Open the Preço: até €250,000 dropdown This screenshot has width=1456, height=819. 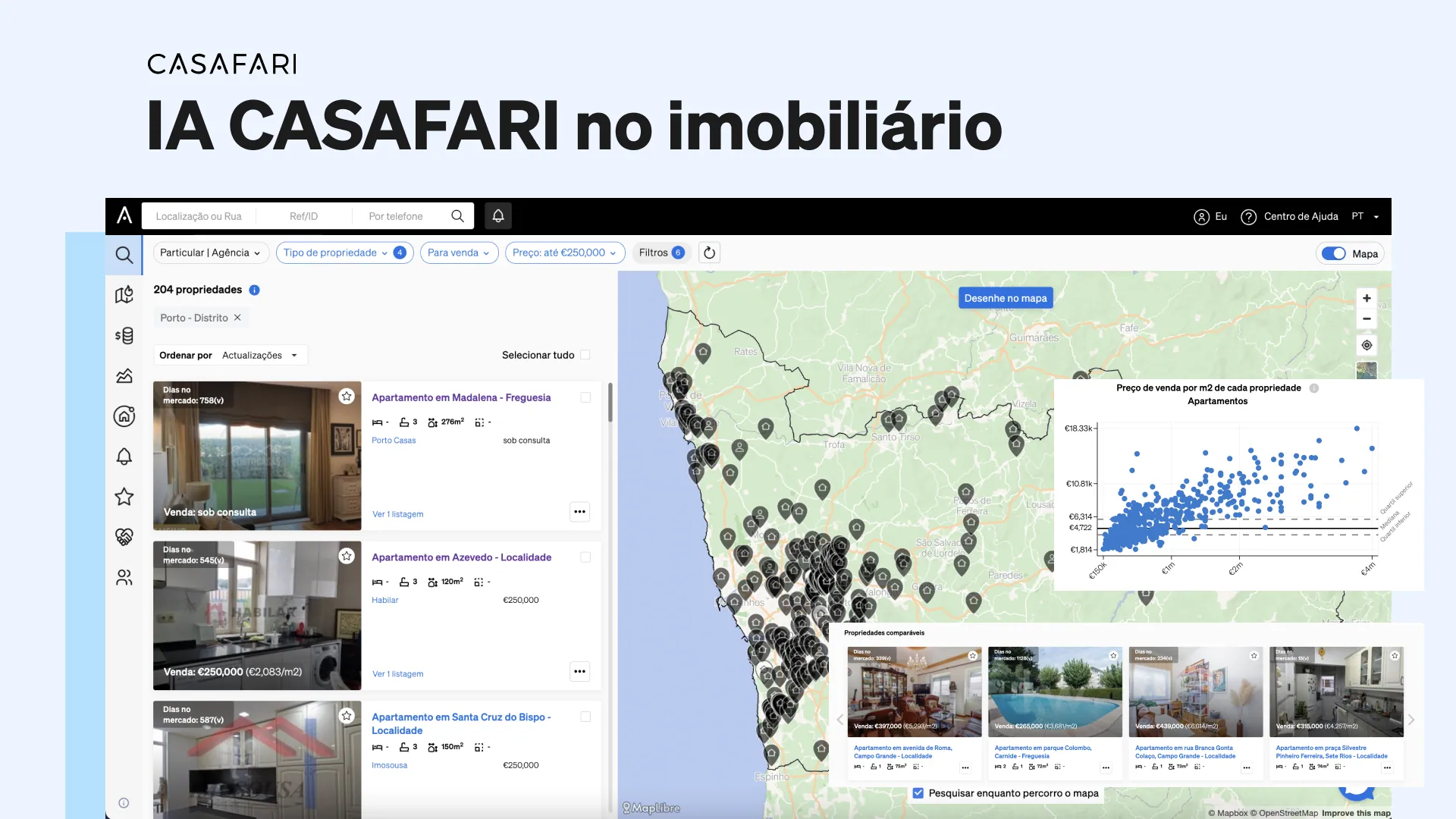coord(565,253)
